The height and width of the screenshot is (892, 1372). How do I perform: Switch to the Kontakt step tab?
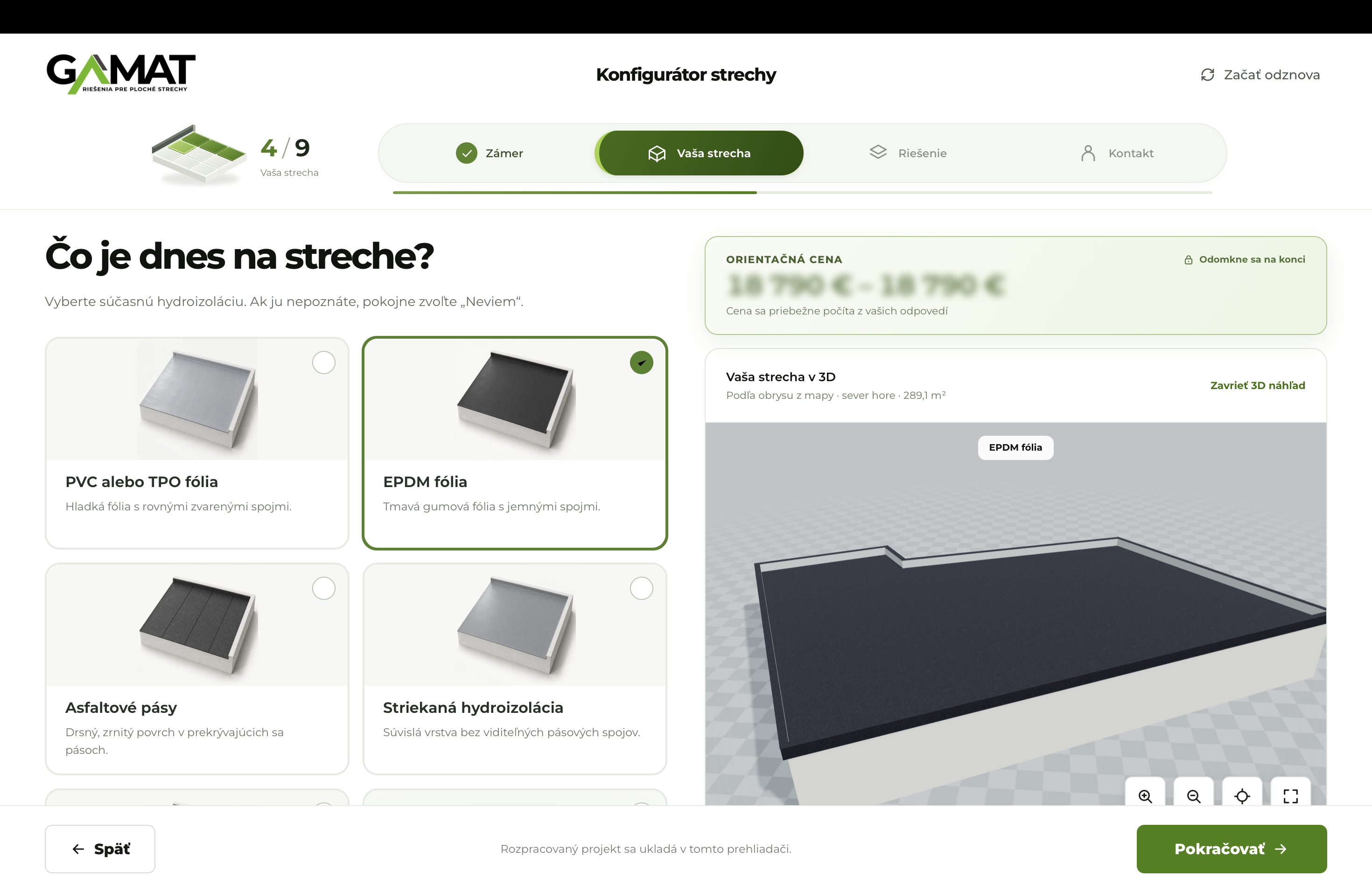(x=1117, y=153)
